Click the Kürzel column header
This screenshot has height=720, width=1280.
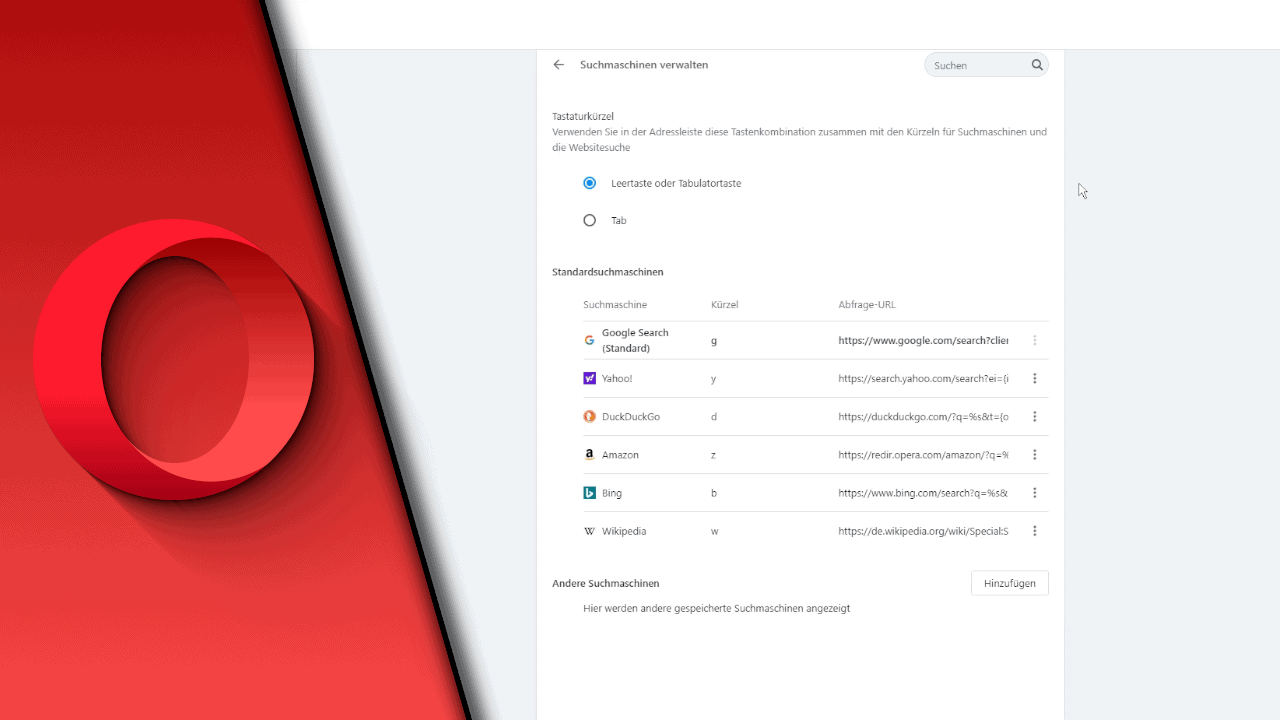coord(725,305)
